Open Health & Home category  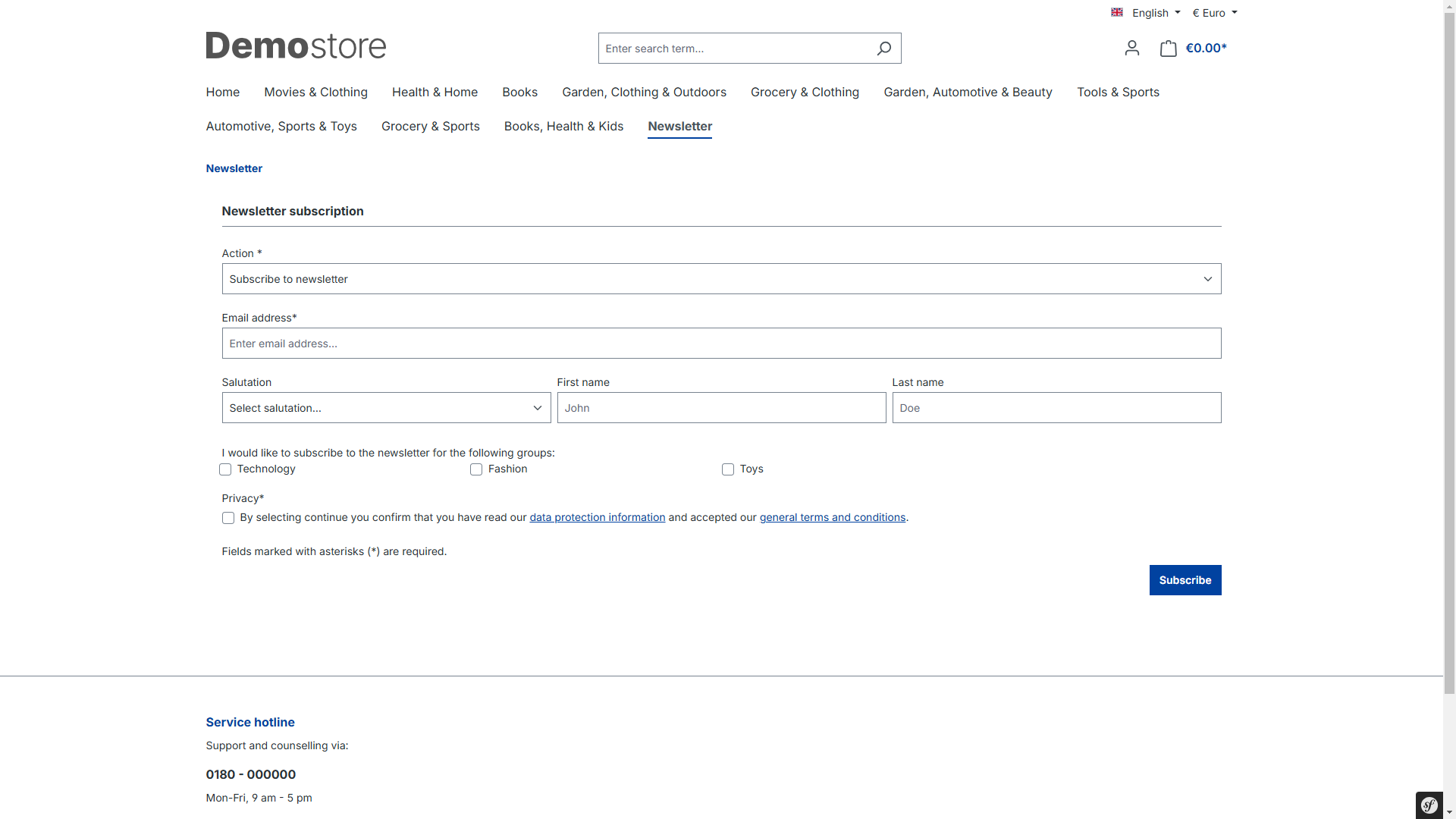point(435,92)
